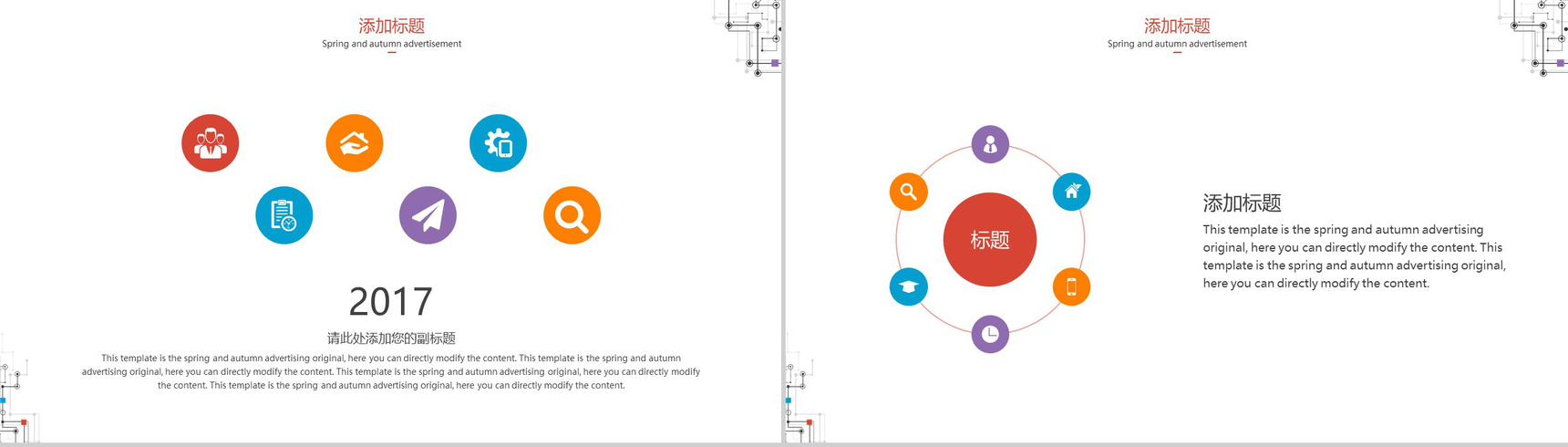
Task: Click the right slide's red 添加标题 header
Action: [x=1177, y=26]
